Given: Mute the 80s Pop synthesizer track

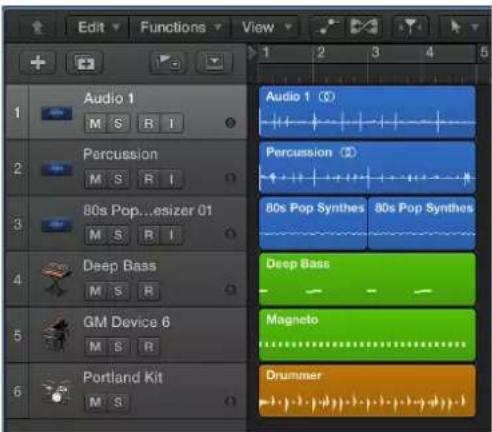Looking at the screenshot, I should pos(95,235).
